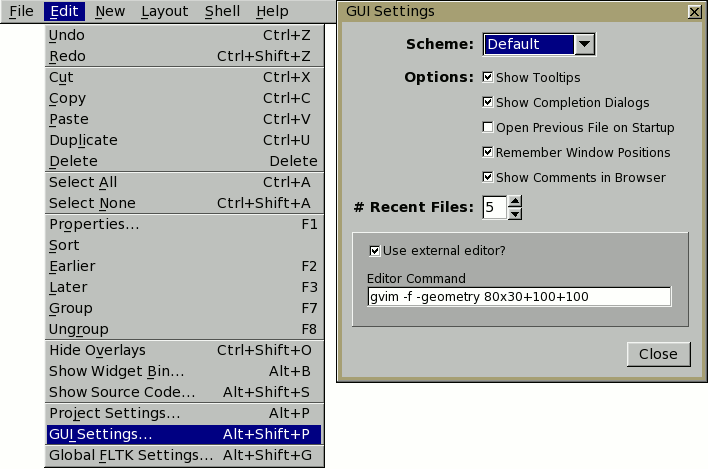Select Show Widget Bin menu entry

pyautogui.click(x=116, y=371)
